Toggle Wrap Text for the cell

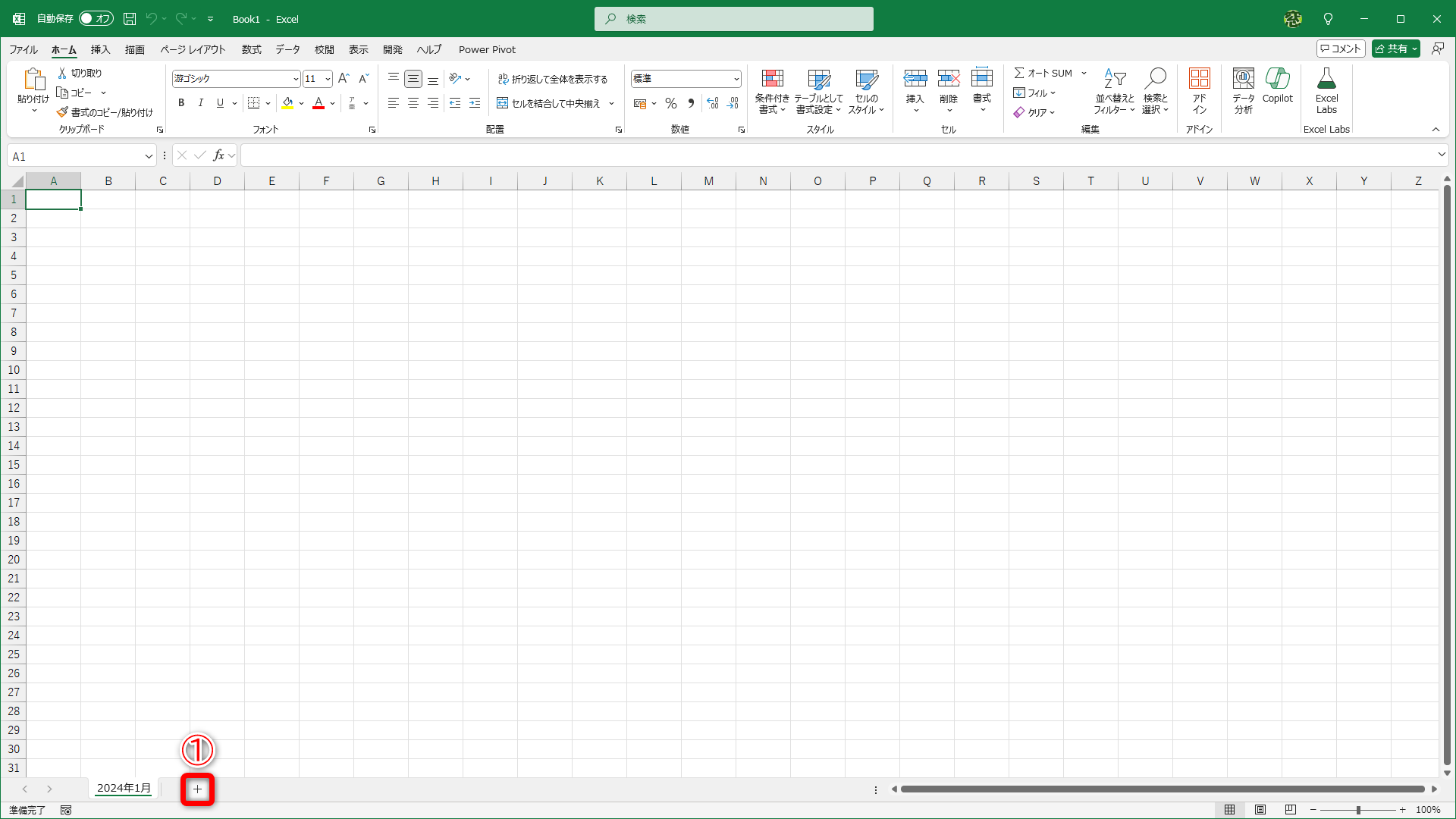553,79
